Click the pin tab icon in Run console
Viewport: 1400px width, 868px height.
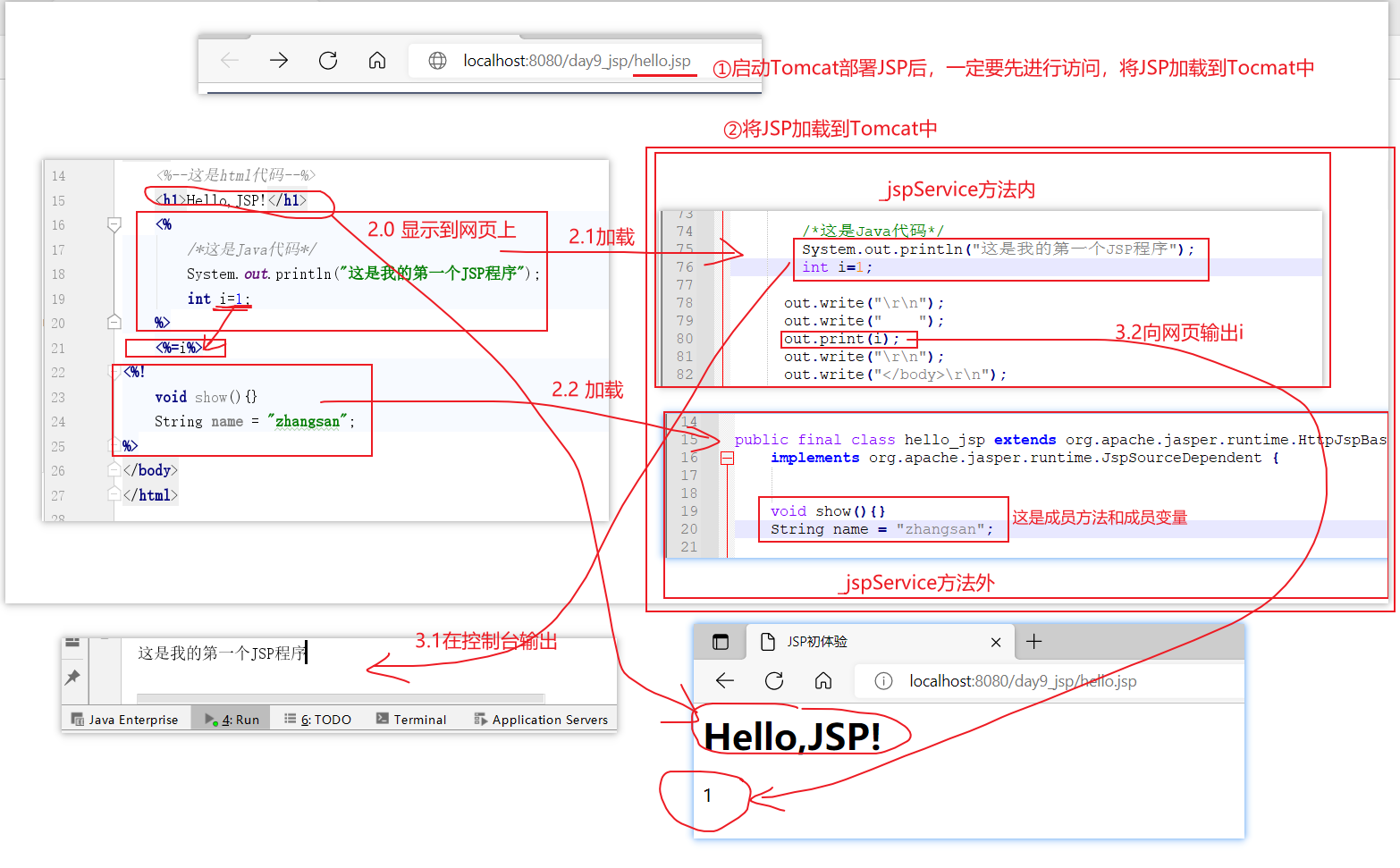click(72, 677)
